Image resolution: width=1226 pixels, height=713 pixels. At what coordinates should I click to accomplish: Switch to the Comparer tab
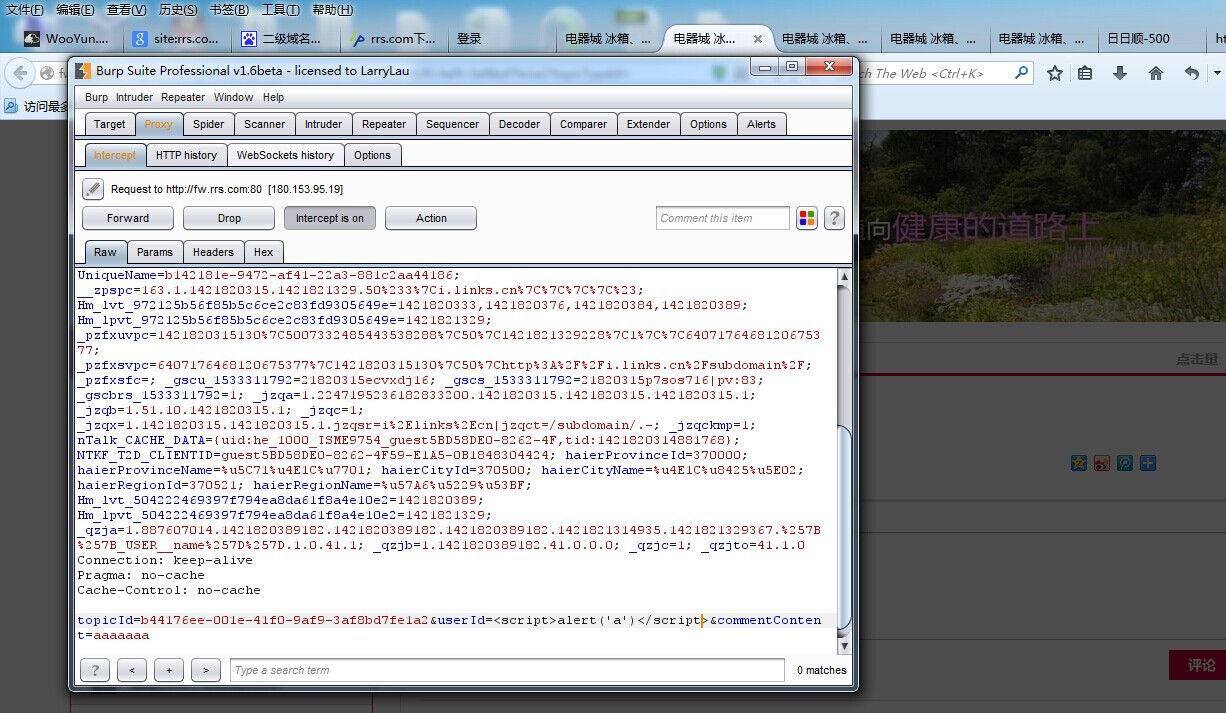coord(584,124)
